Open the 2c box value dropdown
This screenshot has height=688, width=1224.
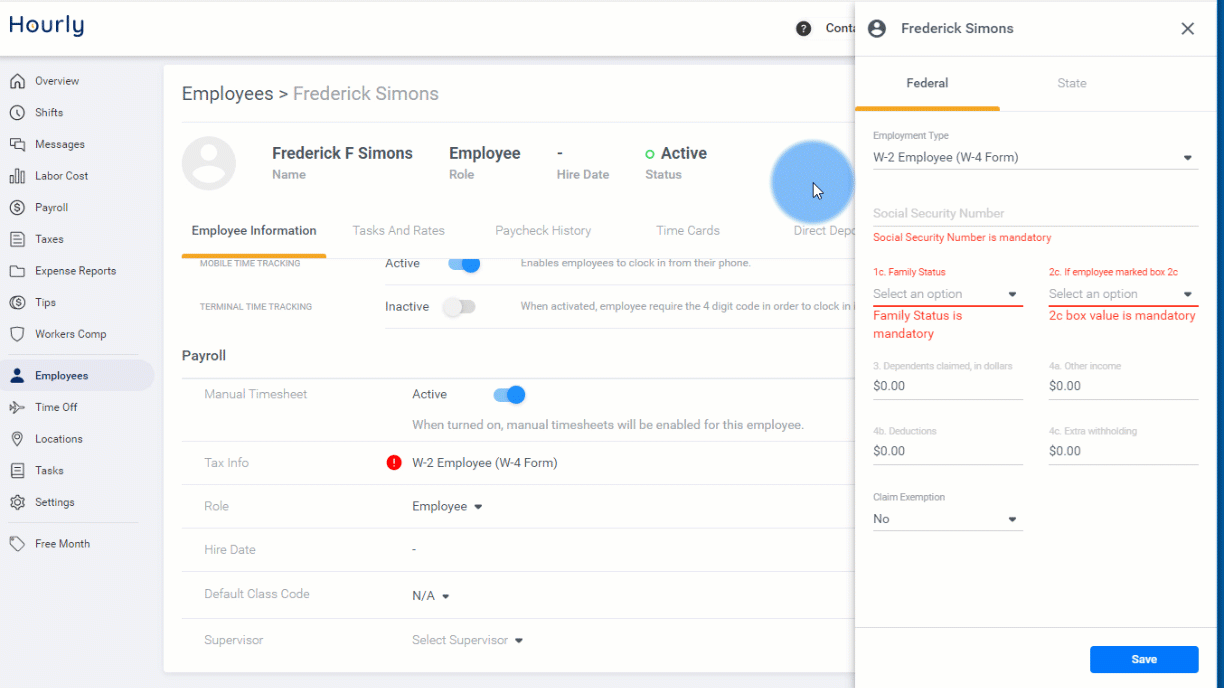1123,294
